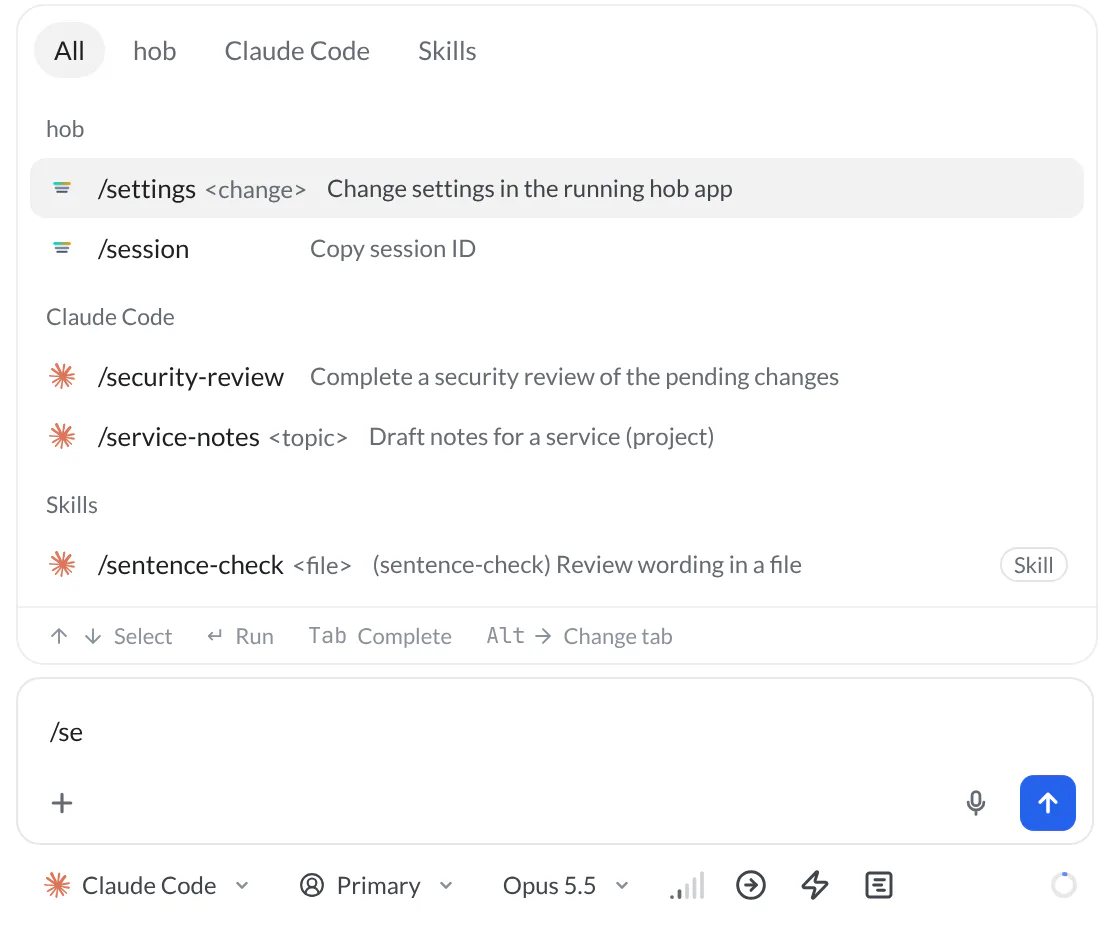This screenshot has height=929, width=1114.
Task: Click the loading spinner indicator
Action: click(x=1064, y=885)
